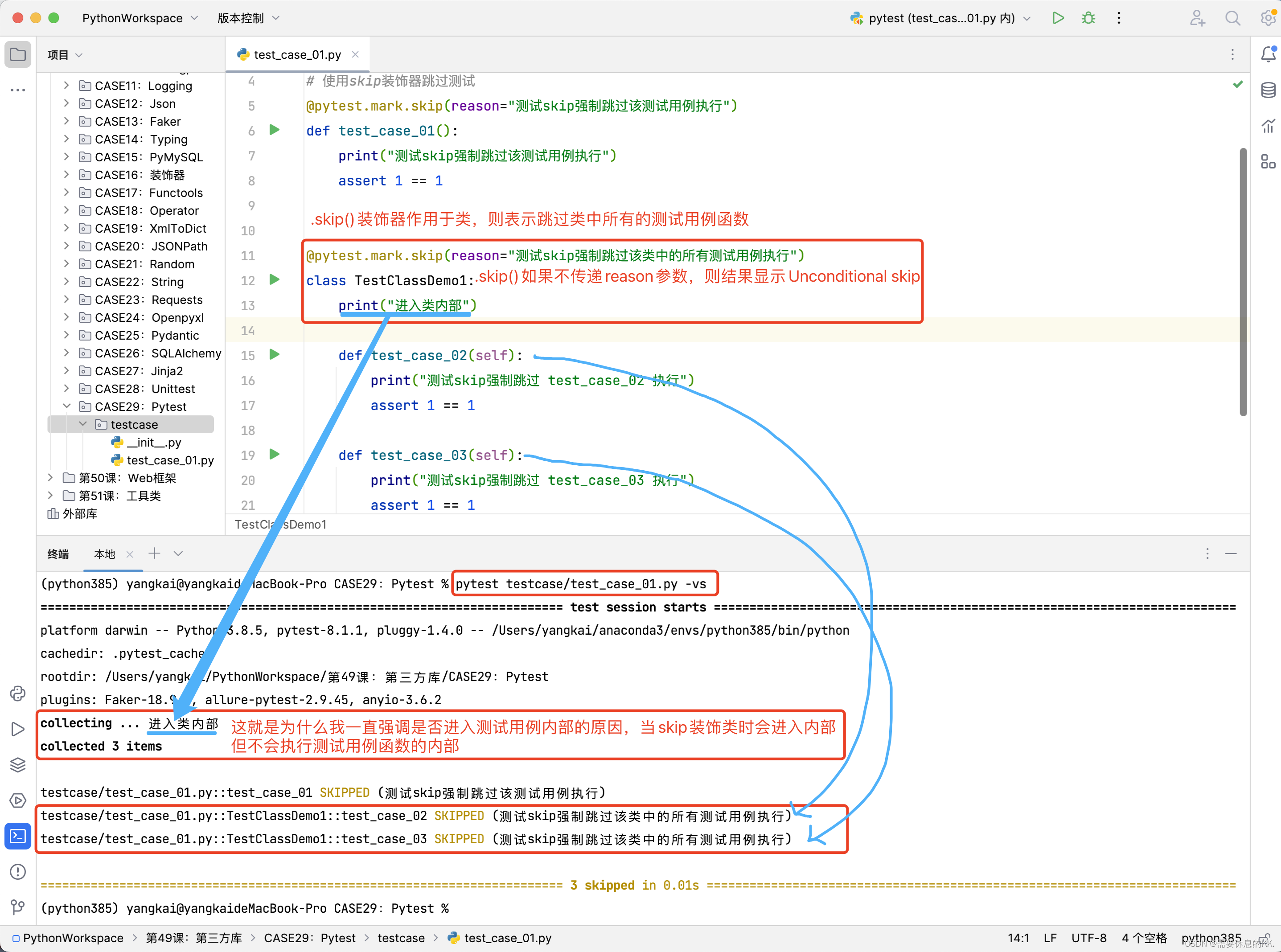
Task: Expand the CASE11: Logging folder
Action: click(66, 85)
